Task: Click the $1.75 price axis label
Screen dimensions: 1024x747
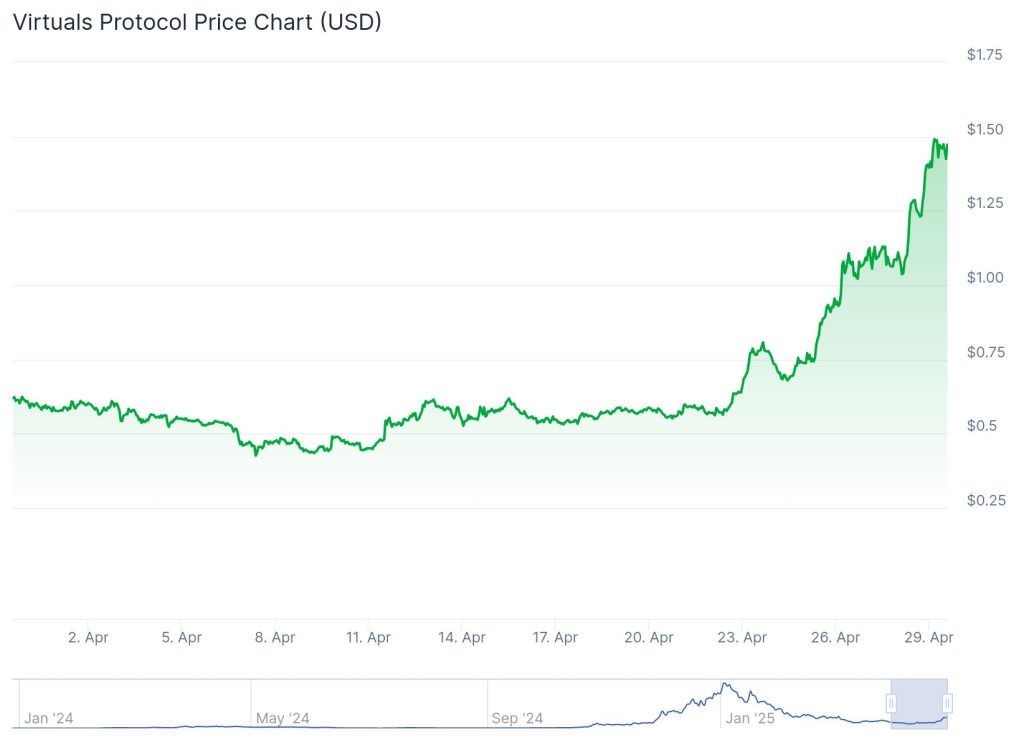Action: point(985,55)
